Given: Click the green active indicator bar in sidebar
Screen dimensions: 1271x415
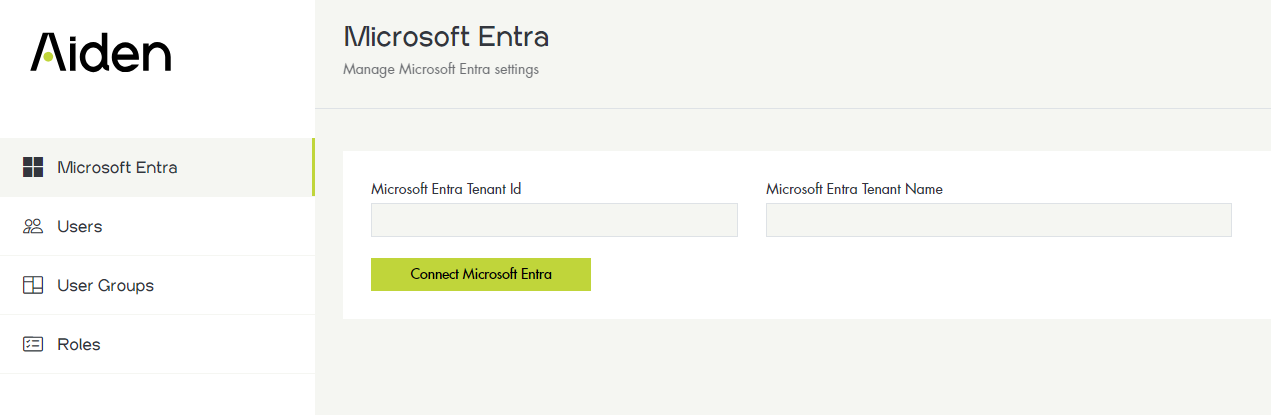Looking at the screenshot, I should [313, 167].
